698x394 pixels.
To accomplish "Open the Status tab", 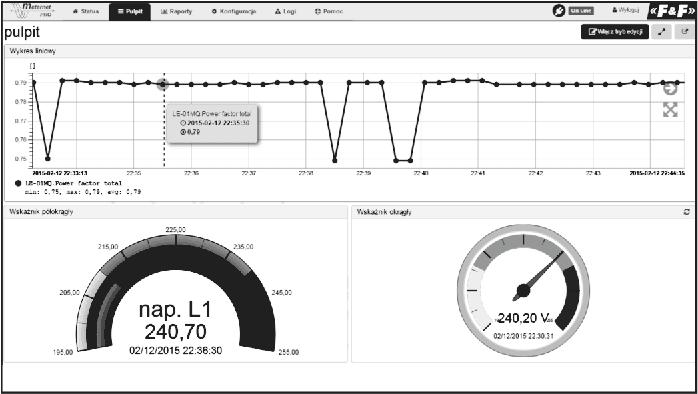I will (x=86, y=11).
